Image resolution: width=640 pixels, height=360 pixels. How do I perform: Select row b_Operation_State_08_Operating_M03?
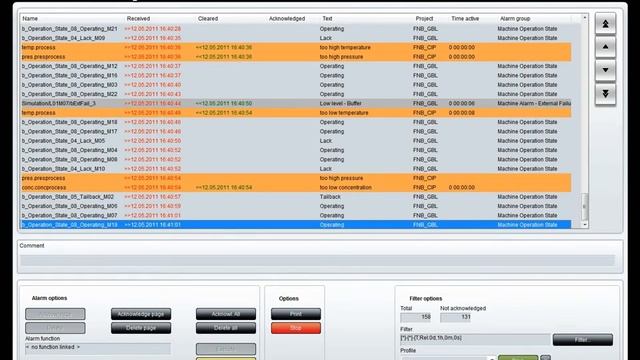[296, 85]
